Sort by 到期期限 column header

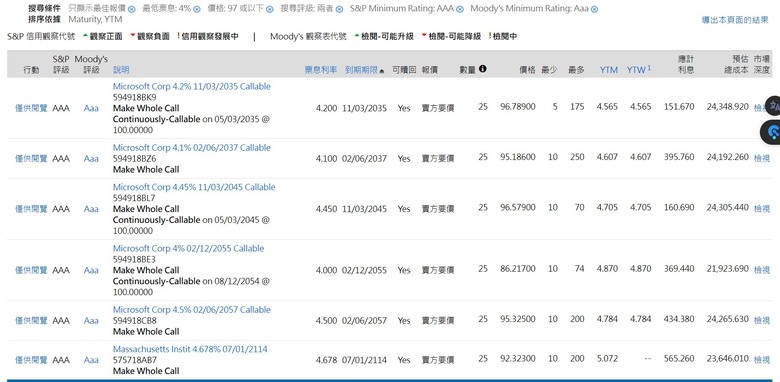coord(365,70)
